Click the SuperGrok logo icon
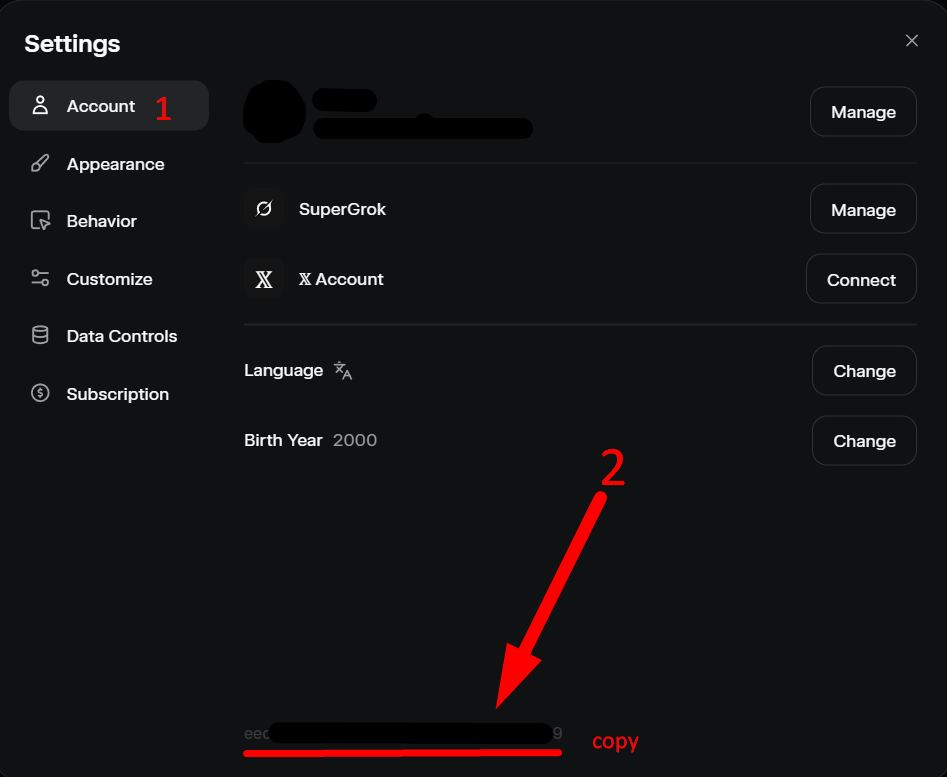Viewport: 947px width, 777px height. tap(264, 209)
